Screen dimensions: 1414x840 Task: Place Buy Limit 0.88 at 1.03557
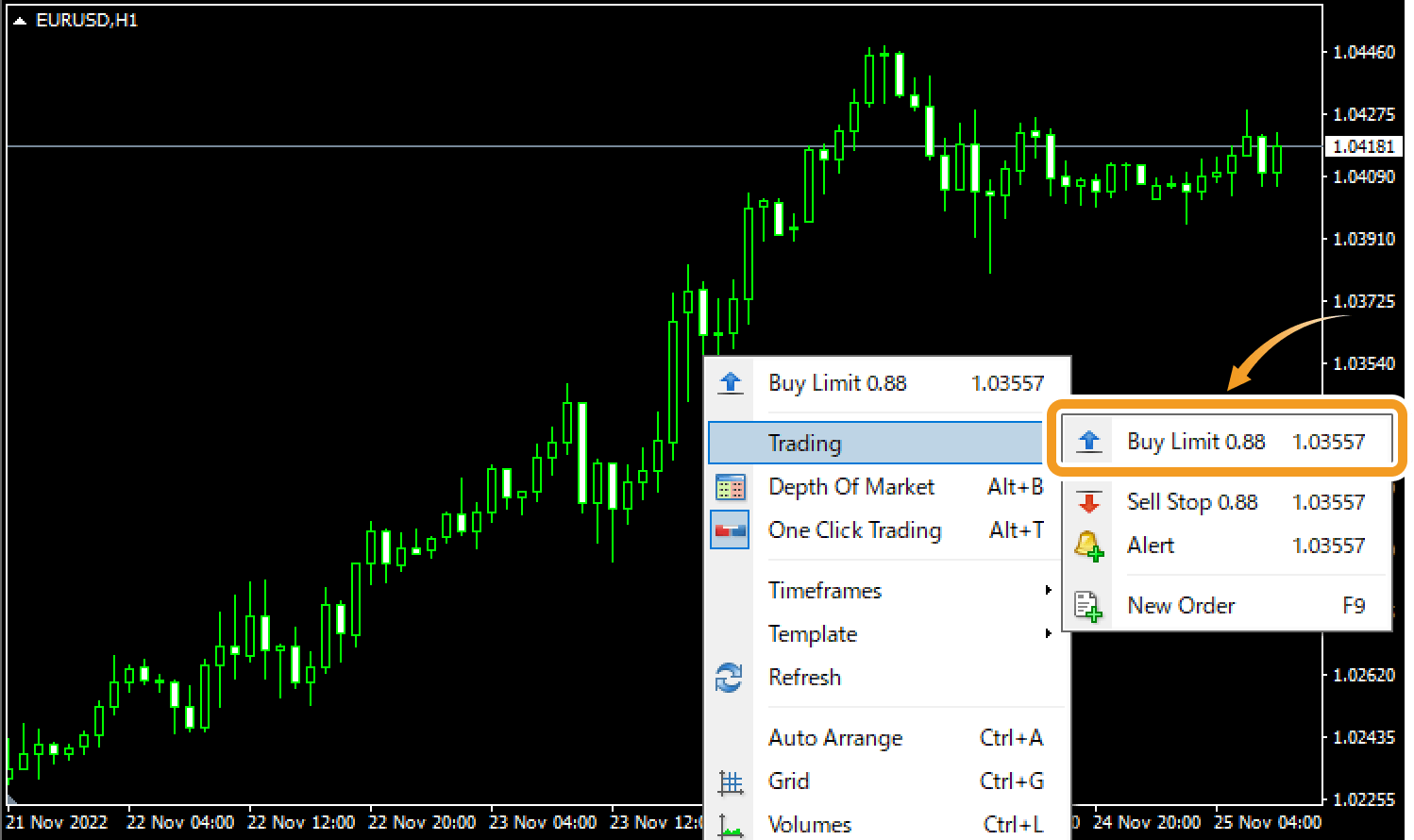point(1196,440)
